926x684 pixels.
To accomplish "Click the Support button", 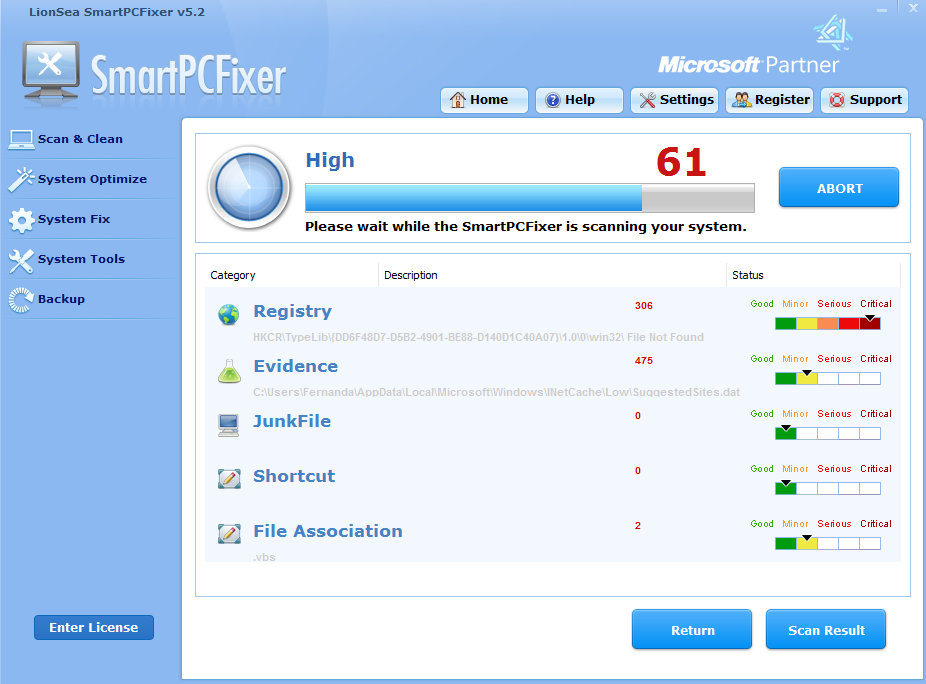I will tap(865, 100).
